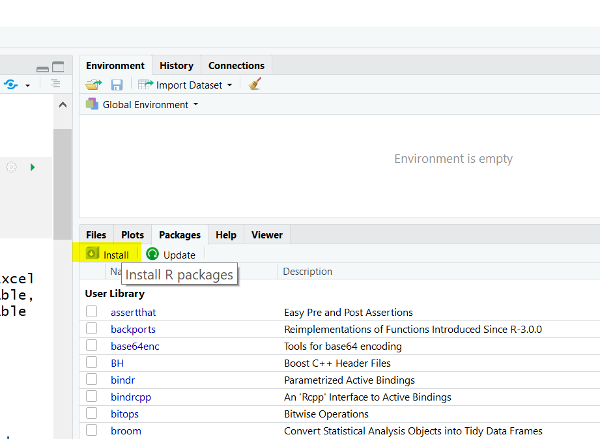Click the save workspace disk icon
This screenshot has width=600, height=439.
tap(117, 85)
